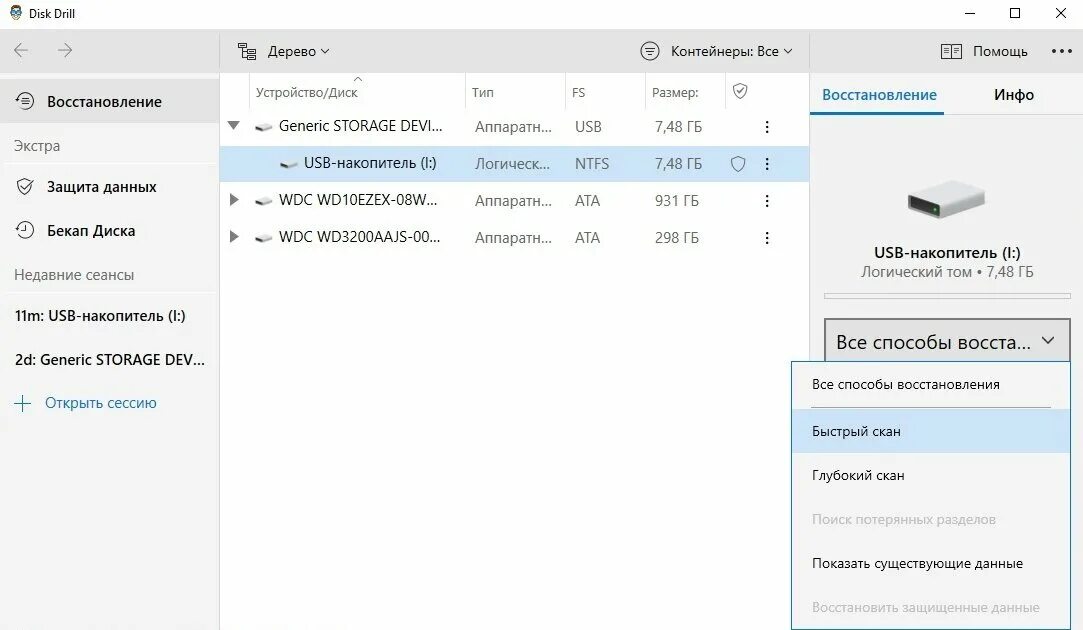This screenshot has height=630, width=1083.
Task: Open options menu for Generic STORAGE row
Action: click(767, 127)
